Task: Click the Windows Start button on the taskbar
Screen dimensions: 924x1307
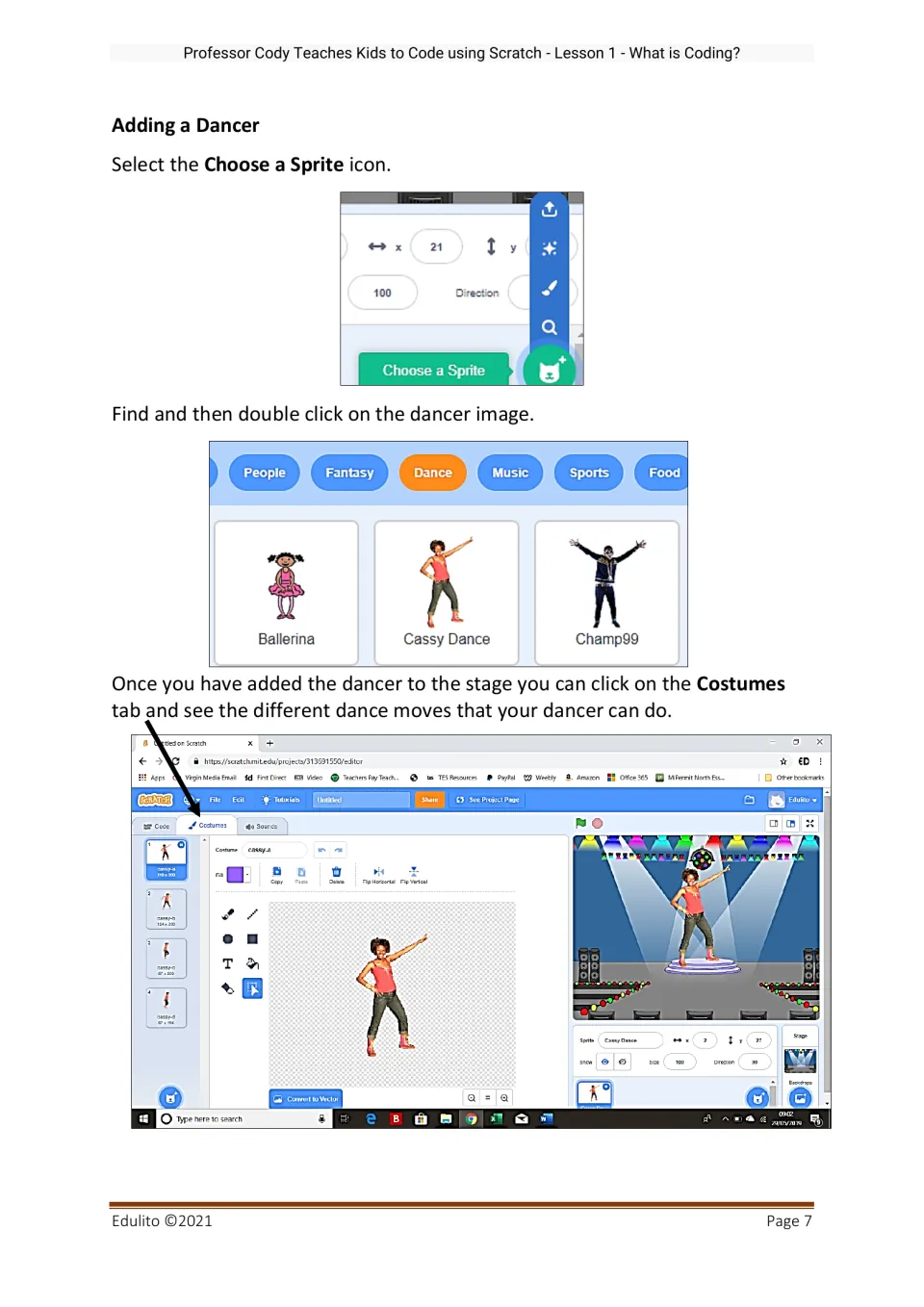Action: pos(143,1118)
